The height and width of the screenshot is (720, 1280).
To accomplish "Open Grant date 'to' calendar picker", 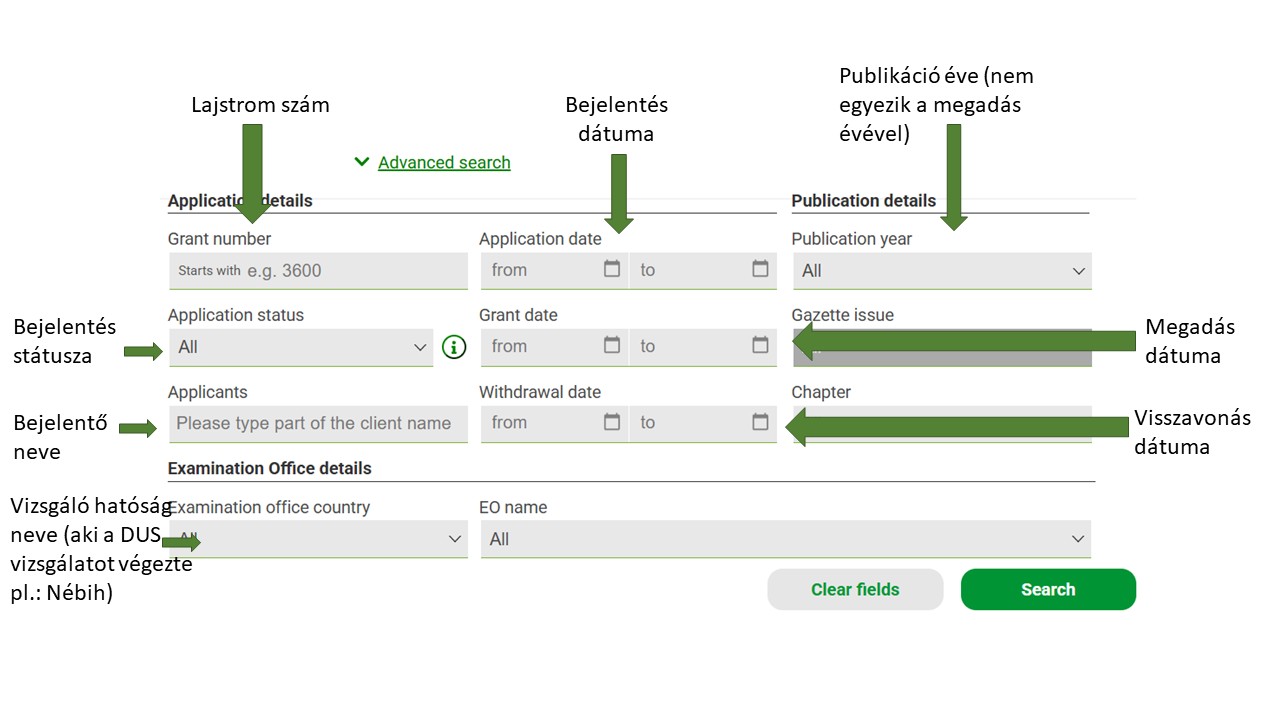I will point(760,345).
